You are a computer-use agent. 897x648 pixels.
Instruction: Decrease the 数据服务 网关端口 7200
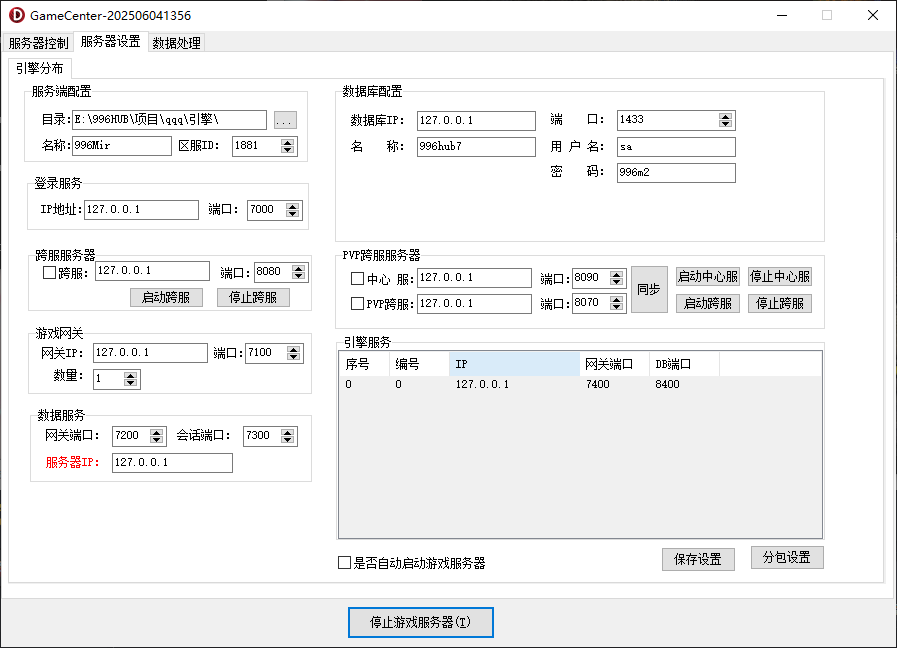point(157,440)
